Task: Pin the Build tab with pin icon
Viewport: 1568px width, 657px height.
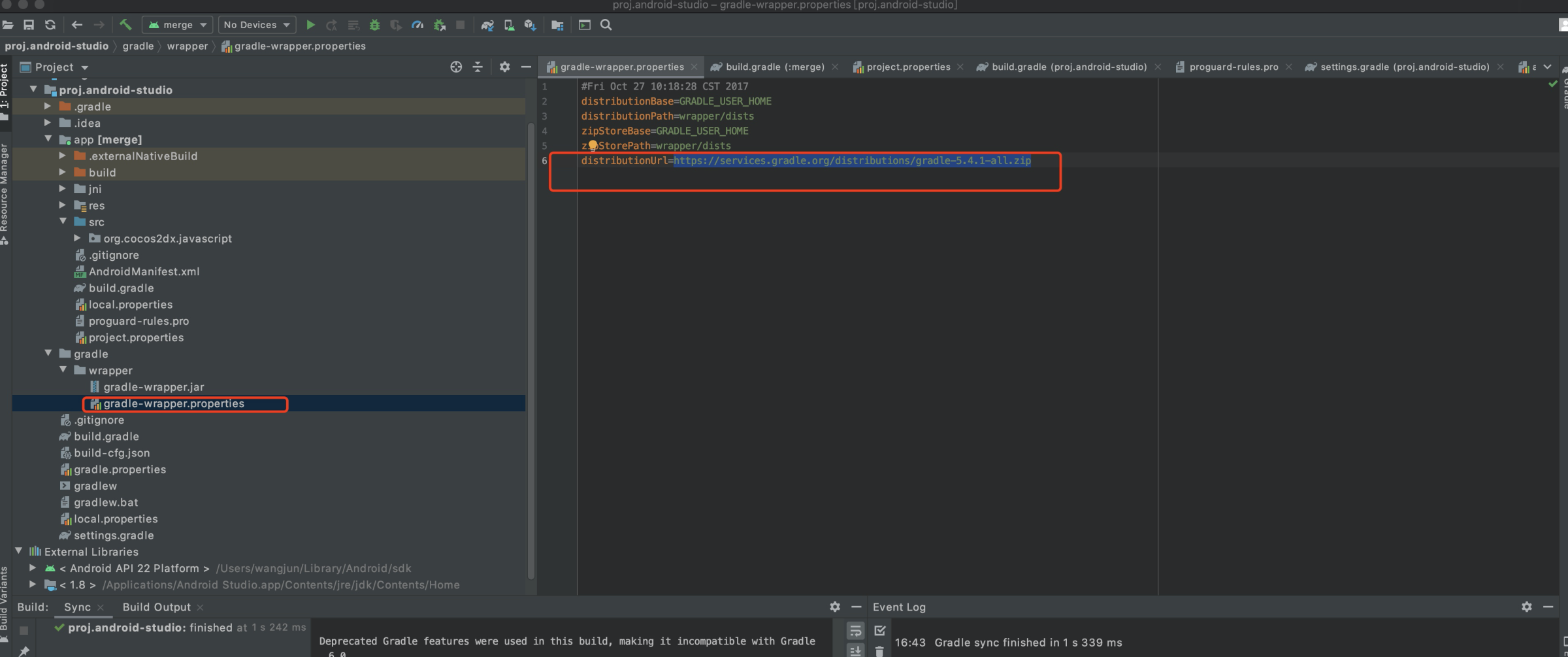Action: coord(24,651)
